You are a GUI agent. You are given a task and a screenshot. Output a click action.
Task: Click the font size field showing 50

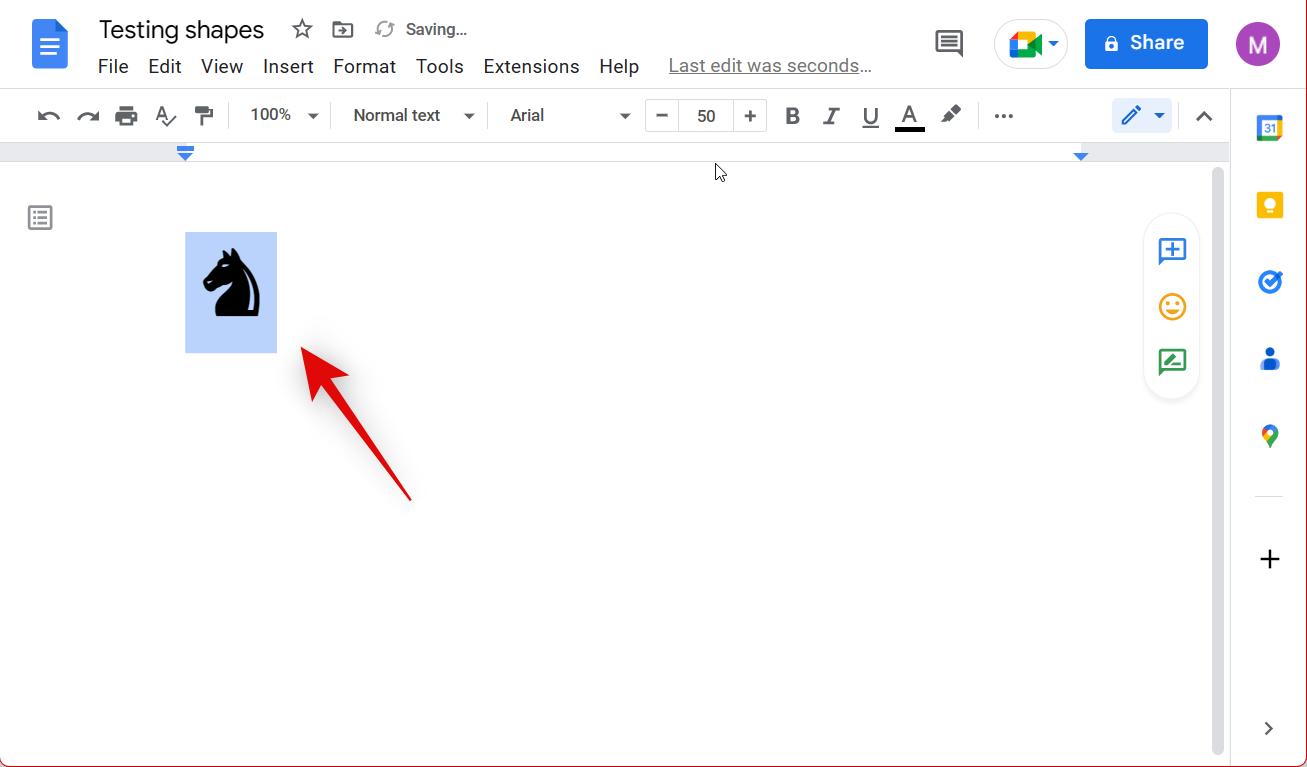(x=706, y=116)
